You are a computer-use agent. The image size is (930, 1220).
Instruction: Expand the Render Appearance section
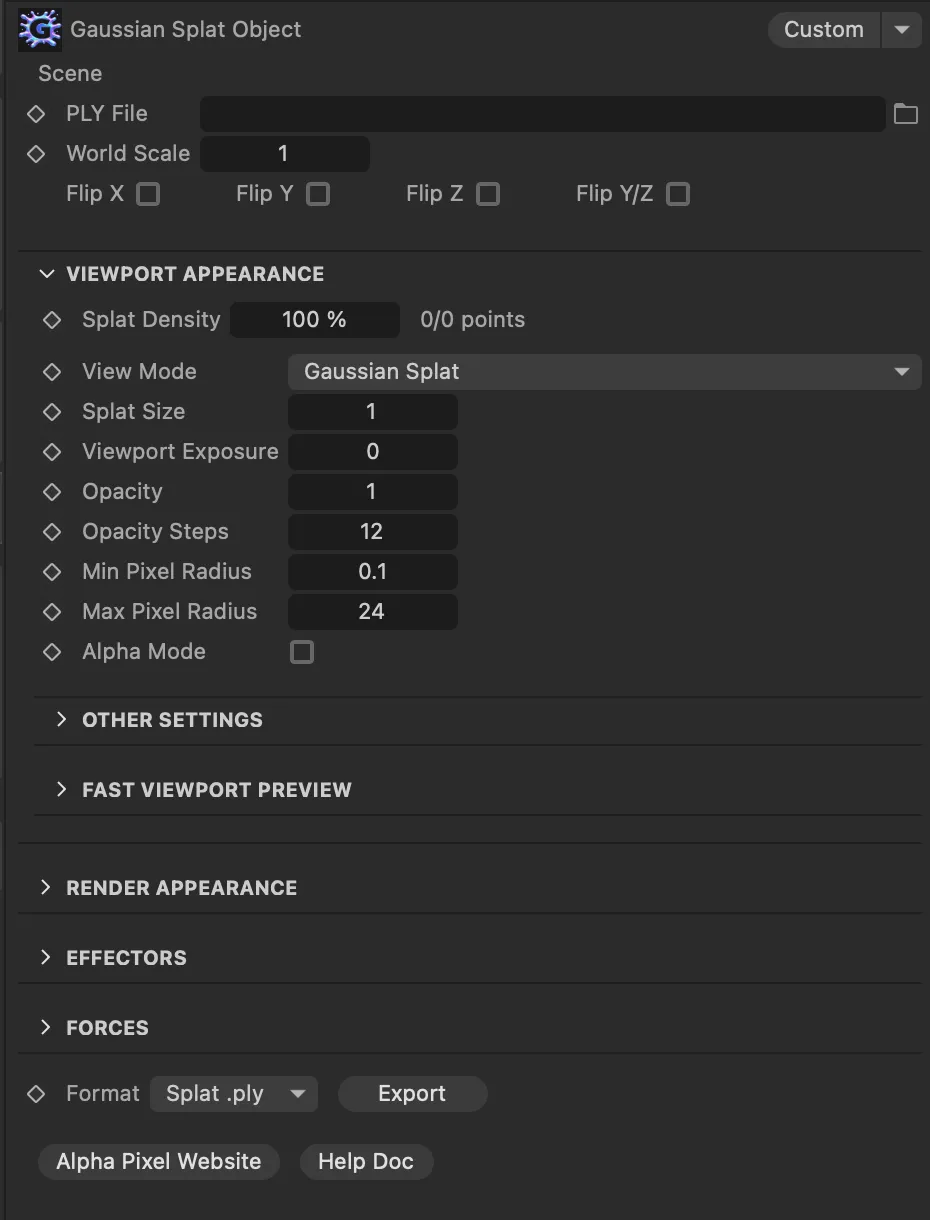tap(181, 888)
